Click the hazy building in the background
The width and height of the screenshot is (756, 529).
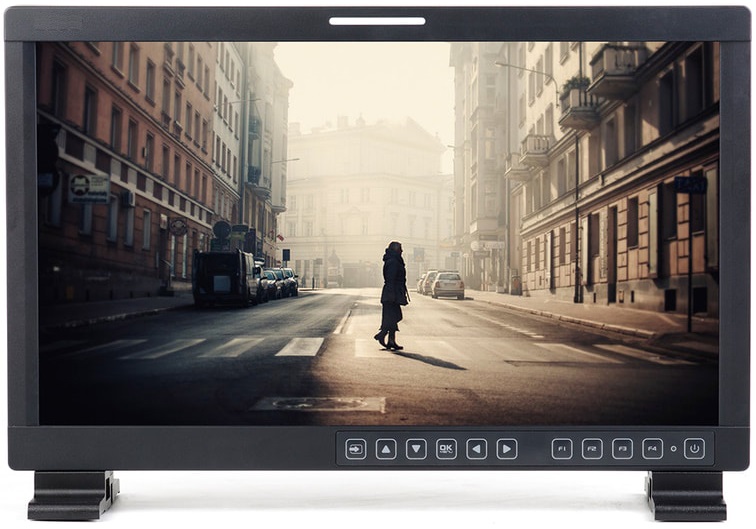360,200
